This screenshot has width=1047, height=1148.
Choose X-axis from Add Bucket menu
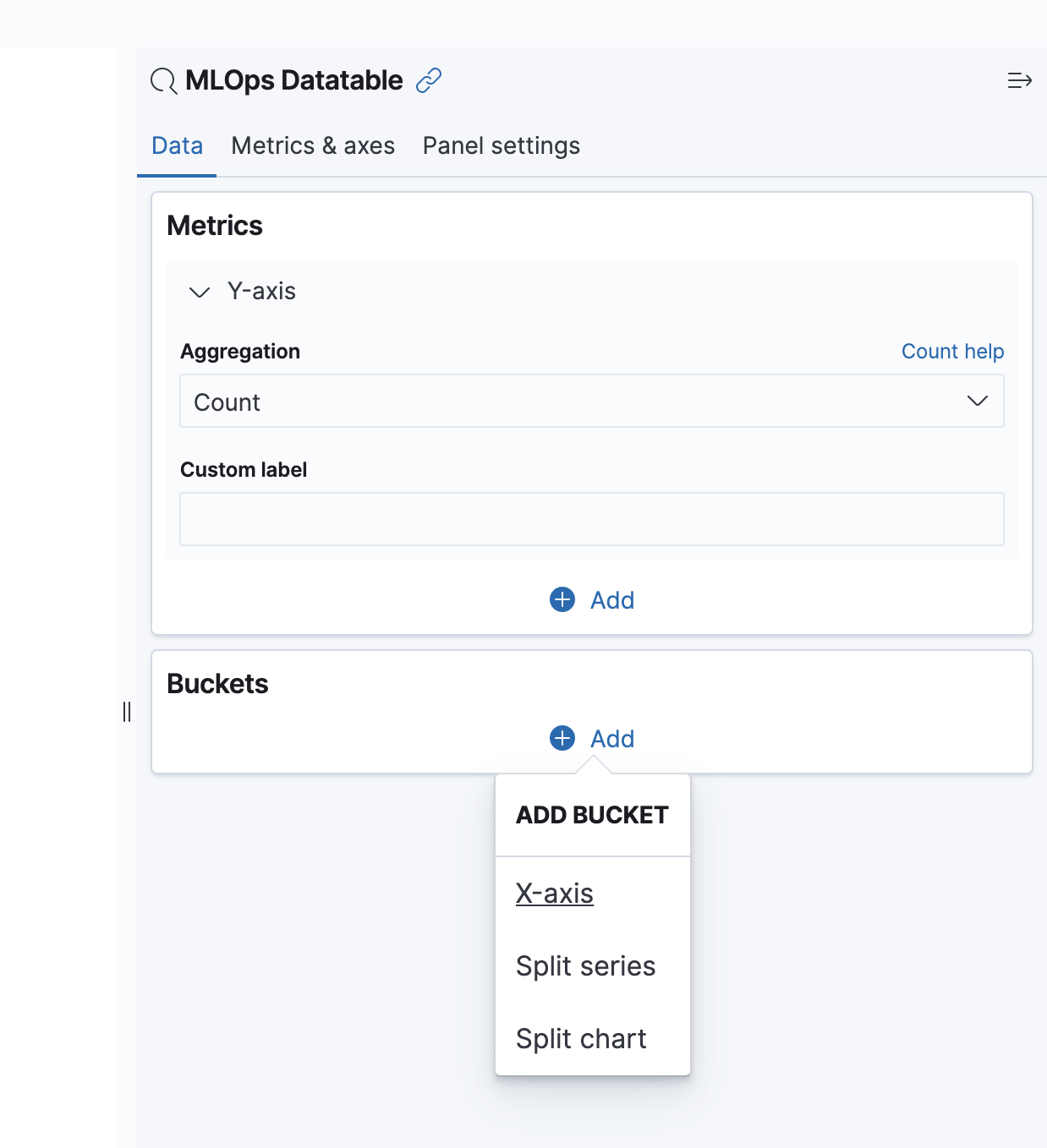(555, 894)
